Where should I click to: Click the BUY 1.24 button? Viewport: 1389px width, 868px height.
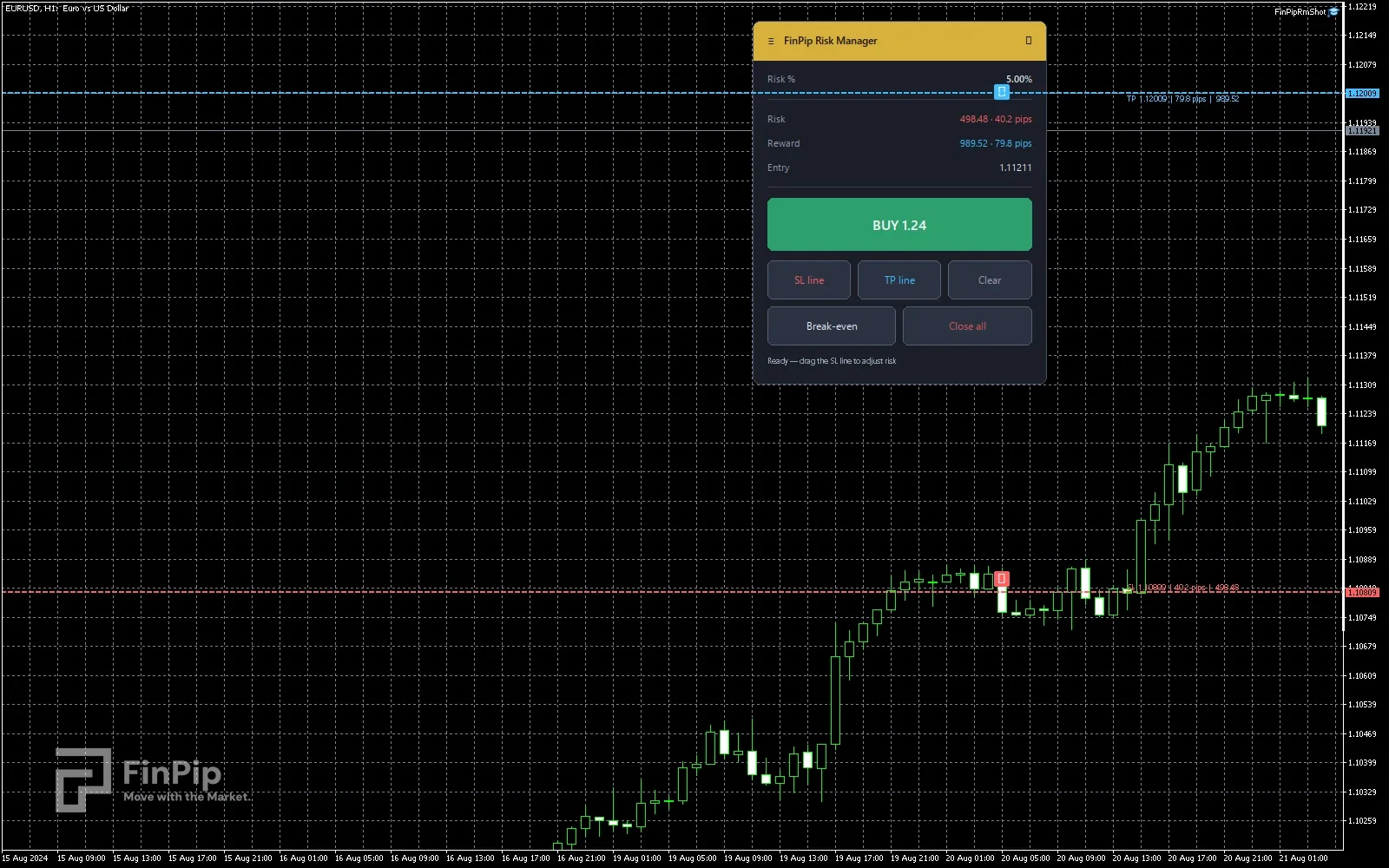pos(899,225)
